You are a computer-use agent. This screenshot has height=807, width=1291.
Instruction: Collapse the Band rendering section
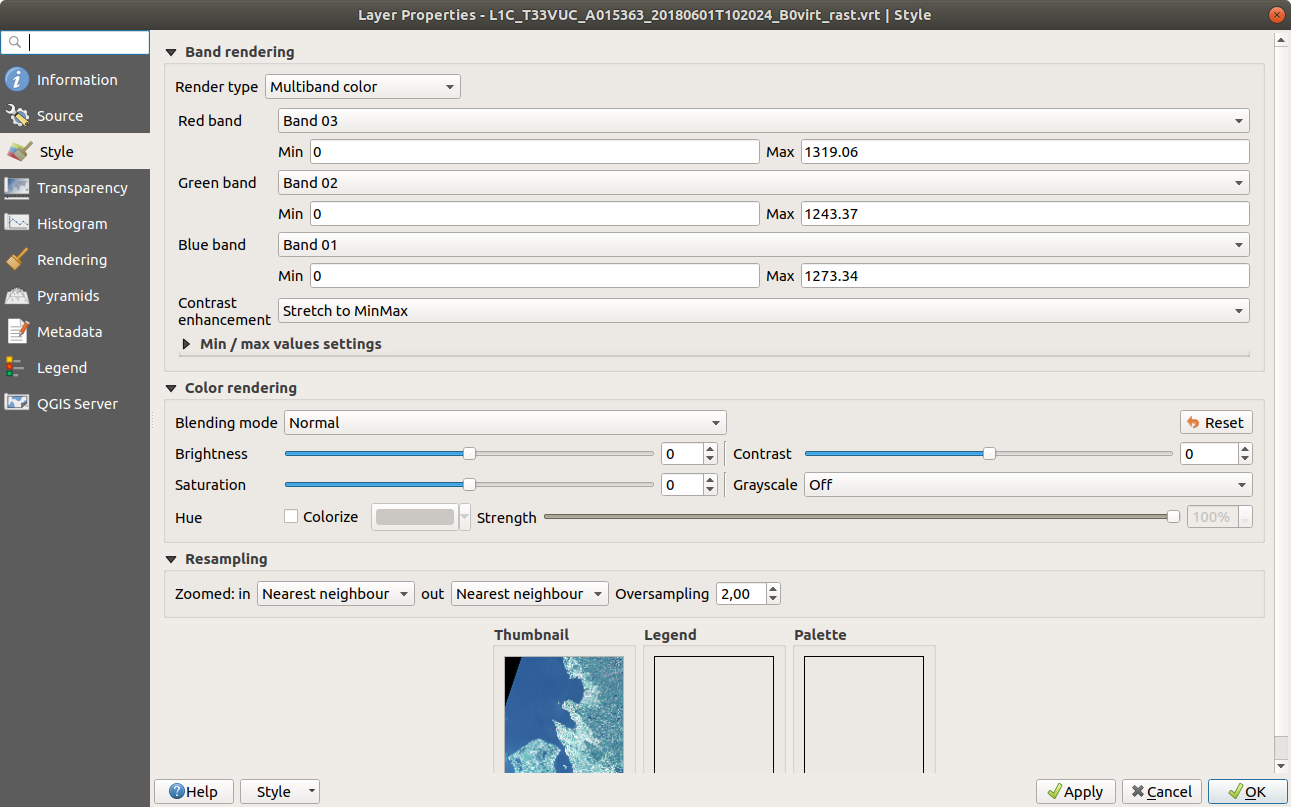click(x=171, y=52)
